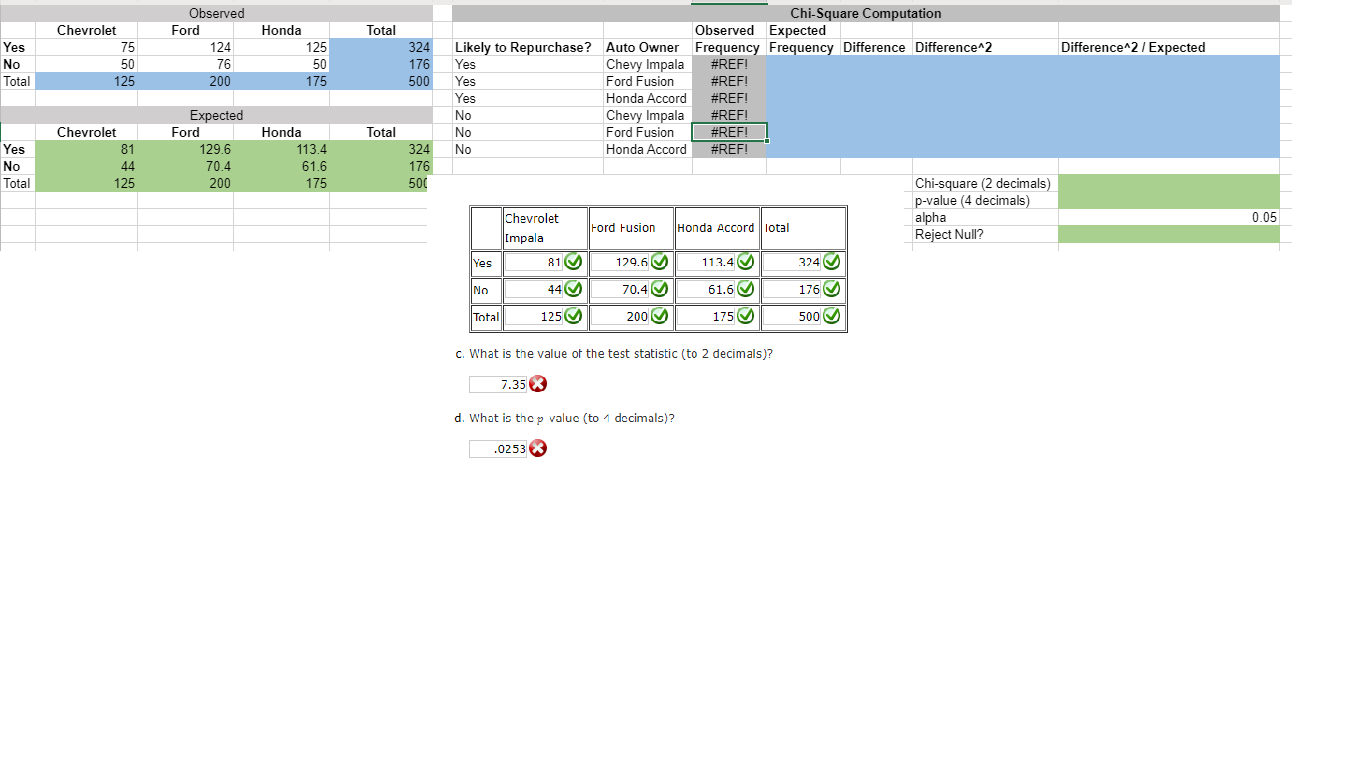Select the Expected Honda No cell with 61.6
Image resolution: width=1366 pixels, height=768 pixels.
282,166
